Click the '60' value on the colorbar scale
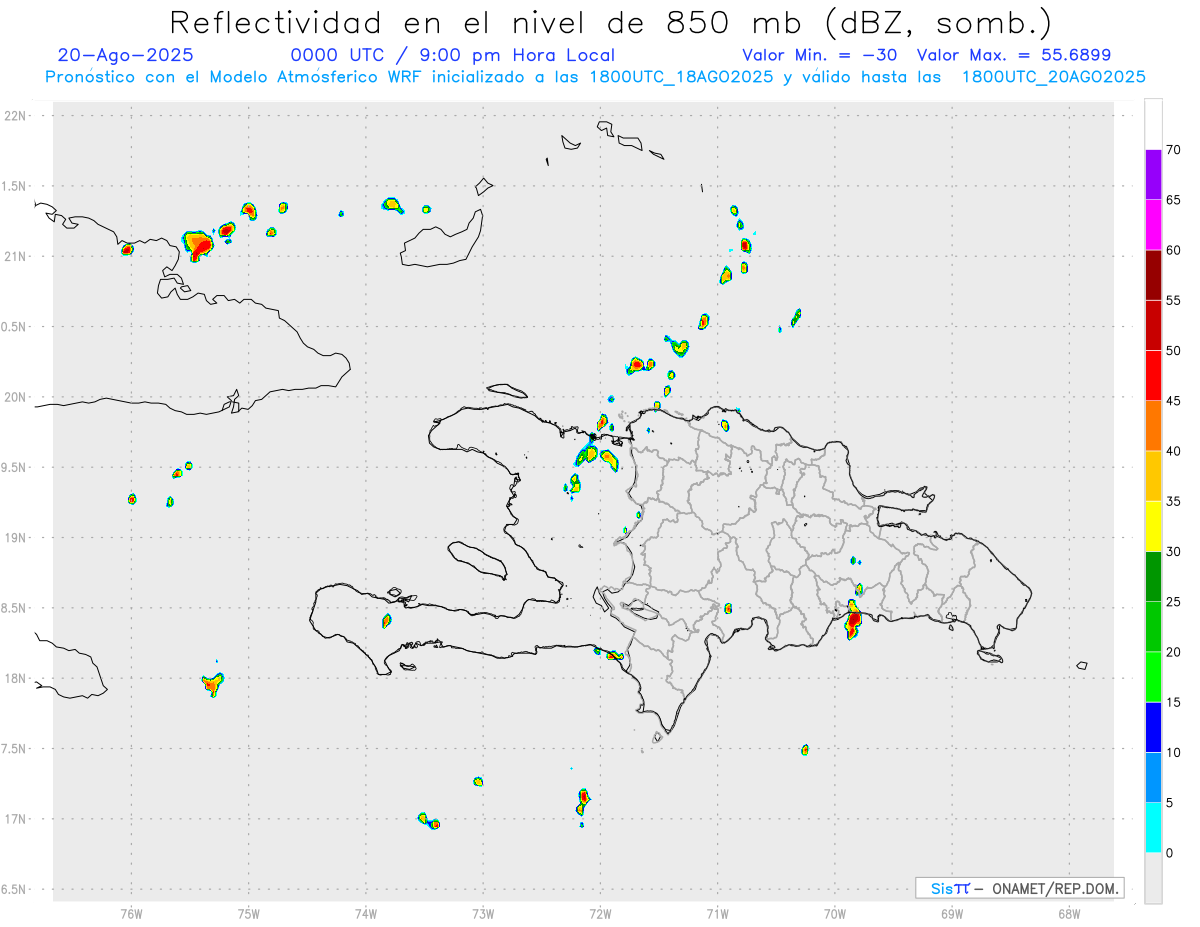 coord(1173,250)
